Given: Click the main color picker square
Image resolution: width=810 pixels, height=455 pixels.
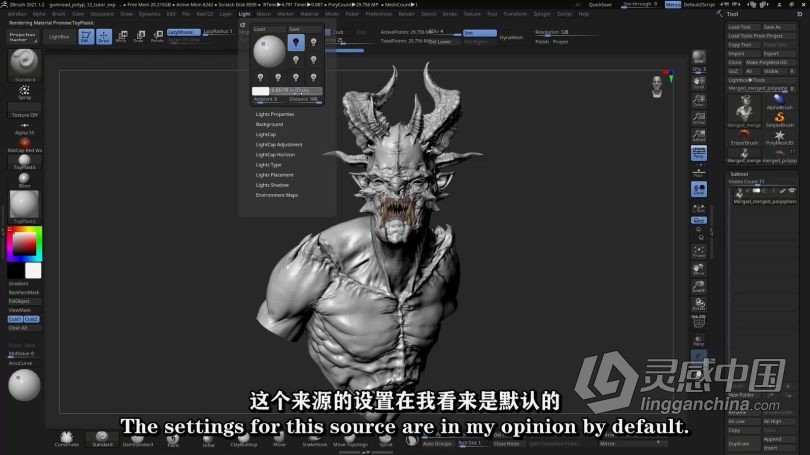Looking at the screenshot, I should pyautogui.click(x=24, y=243).
